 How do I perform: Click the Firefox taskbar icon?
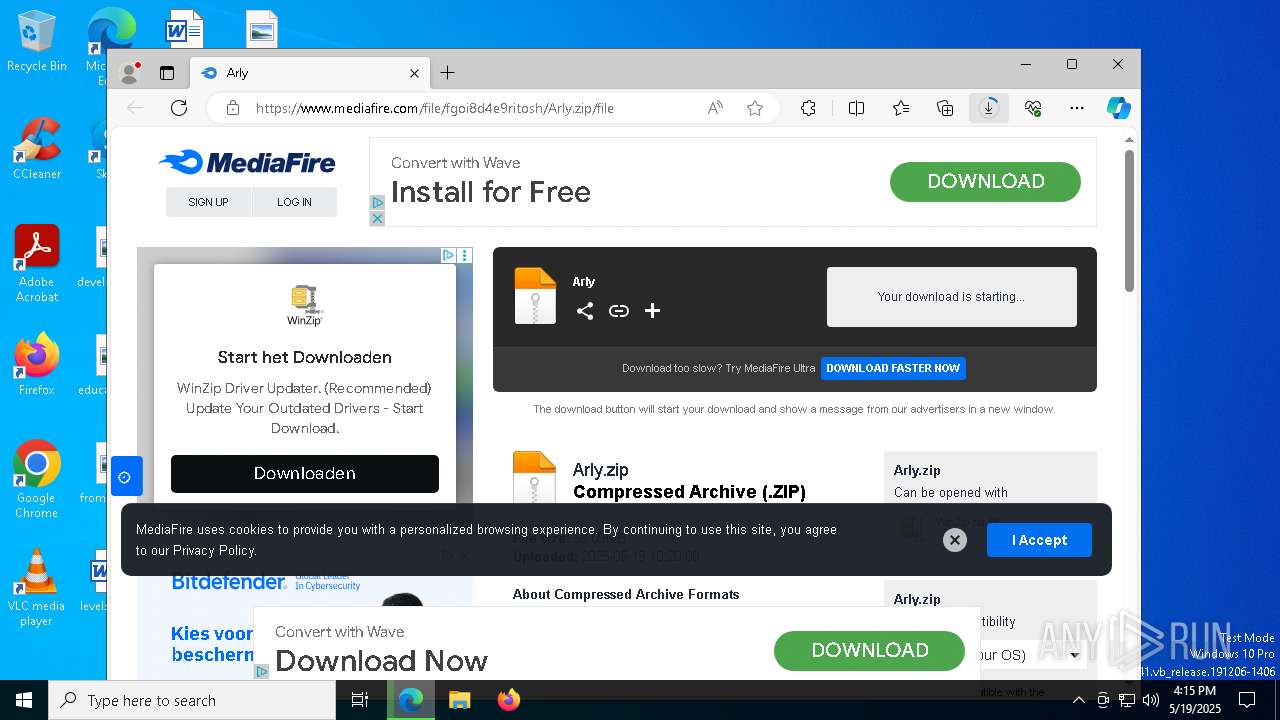coord(508,700)
